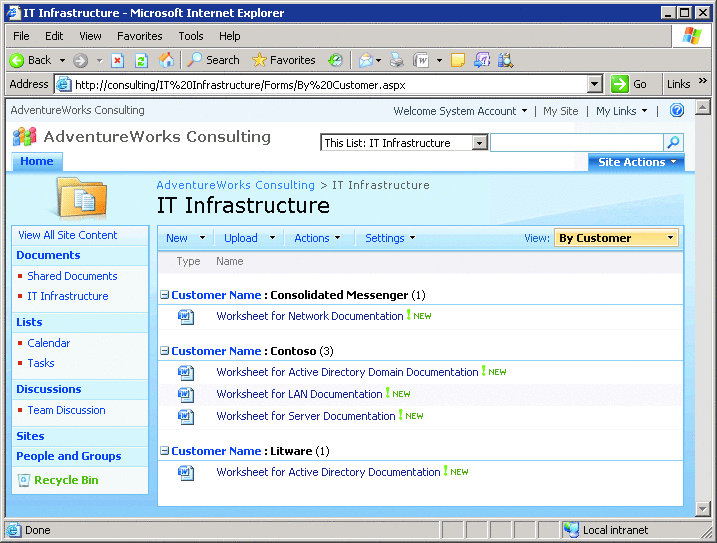
Task: Open Worksheet for LAN Documentation
Action: [299, 394]
